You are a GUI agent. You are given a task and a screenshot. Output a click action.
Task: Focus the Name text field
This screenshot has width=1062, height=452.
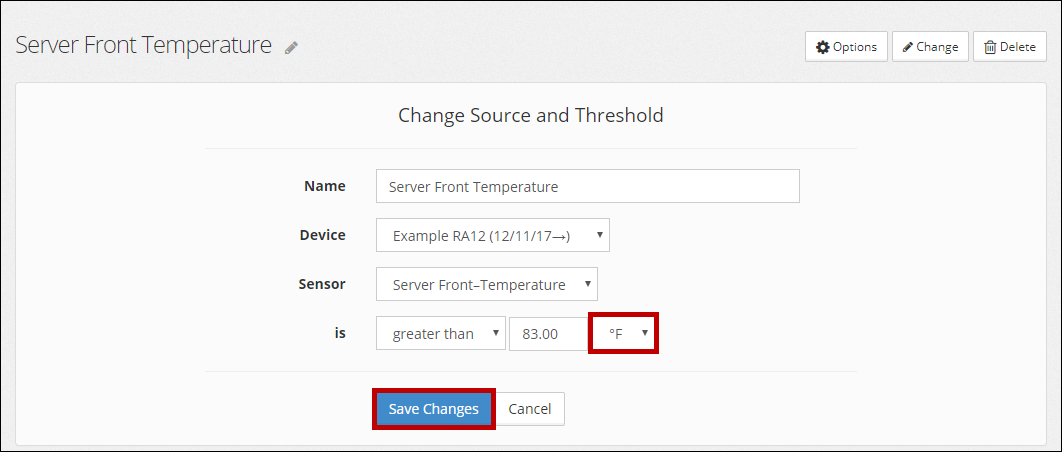pyautogui.click(x=588, y=186)
